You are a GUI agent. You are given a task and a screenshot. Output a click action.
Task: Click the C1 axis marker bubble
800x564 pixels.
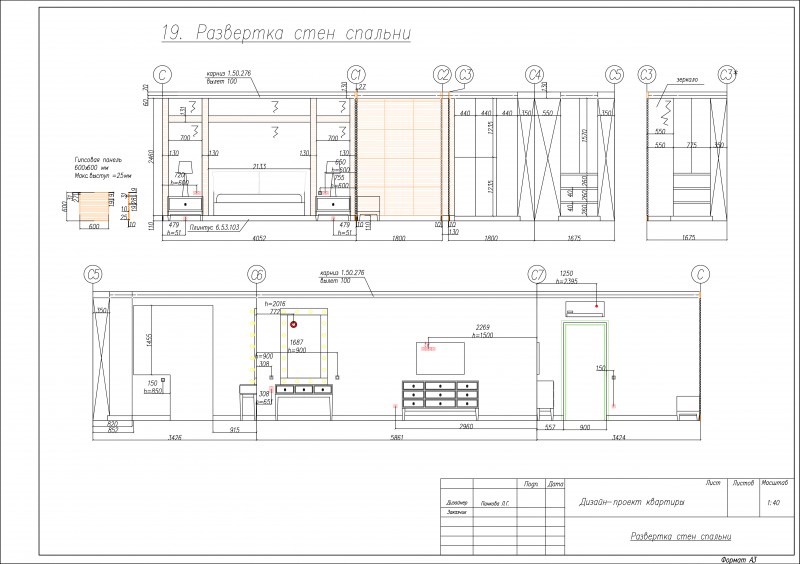pyautogui.click(x=356, y=75)
